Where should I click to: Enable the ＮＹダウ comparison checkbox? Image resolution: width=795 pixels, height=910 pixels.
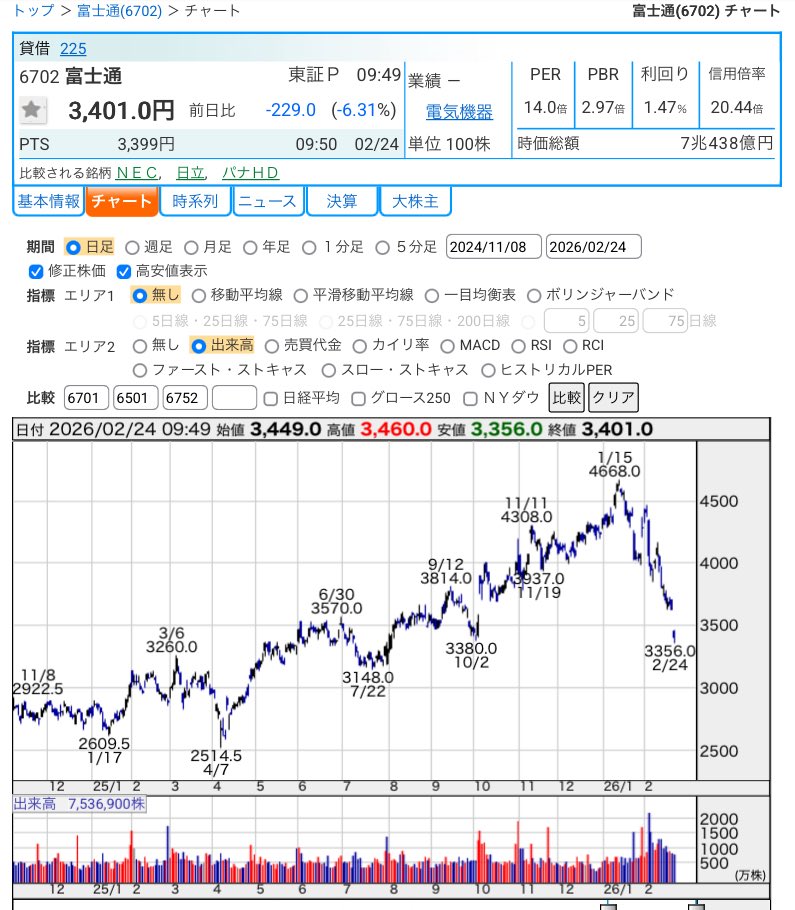(x=471, y=399)
